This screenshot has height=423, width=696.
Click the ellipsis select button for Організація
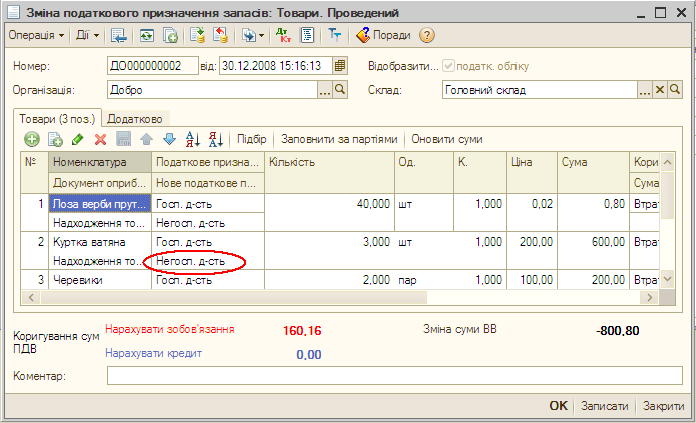[x=325, y=90]
